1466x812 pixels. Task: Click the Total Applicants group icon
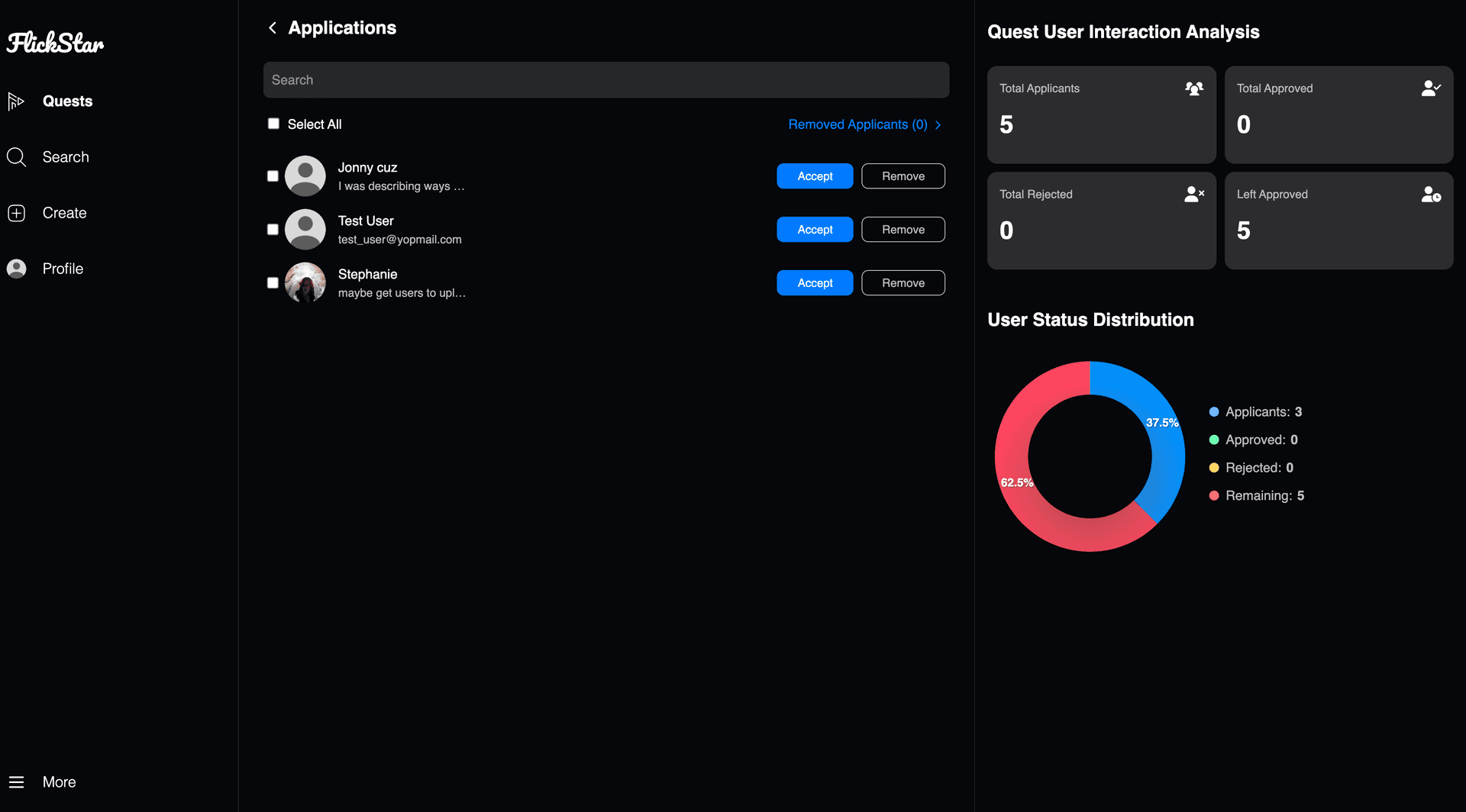1194,89
